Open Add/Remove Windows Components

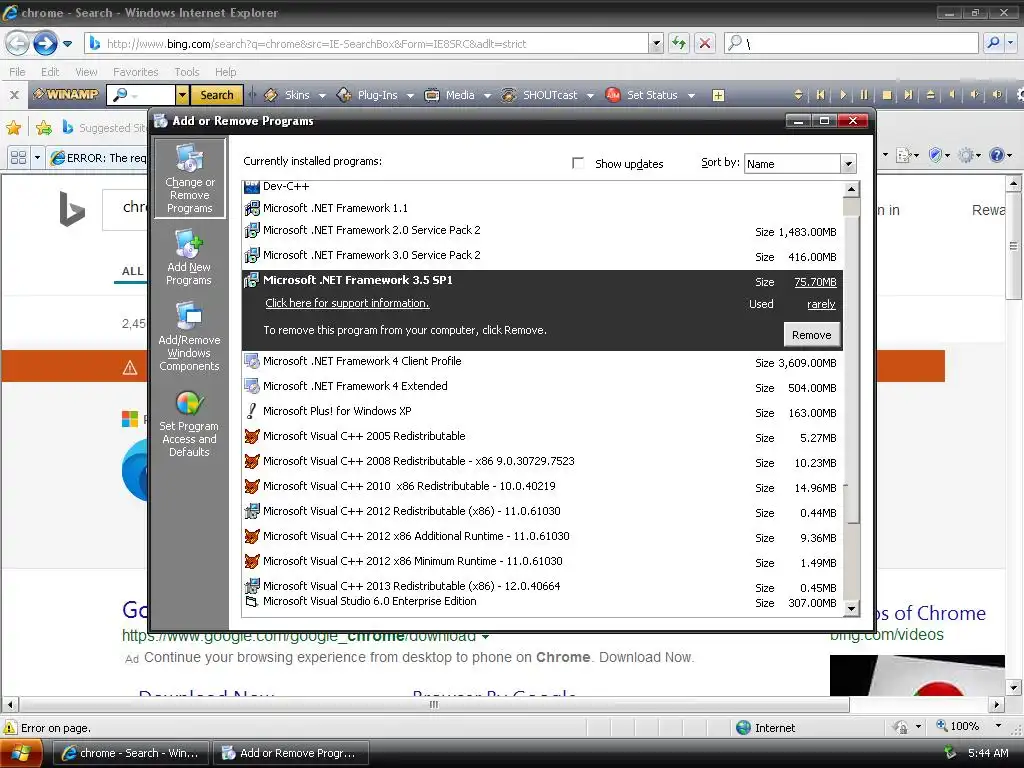(x=189, y=337)
